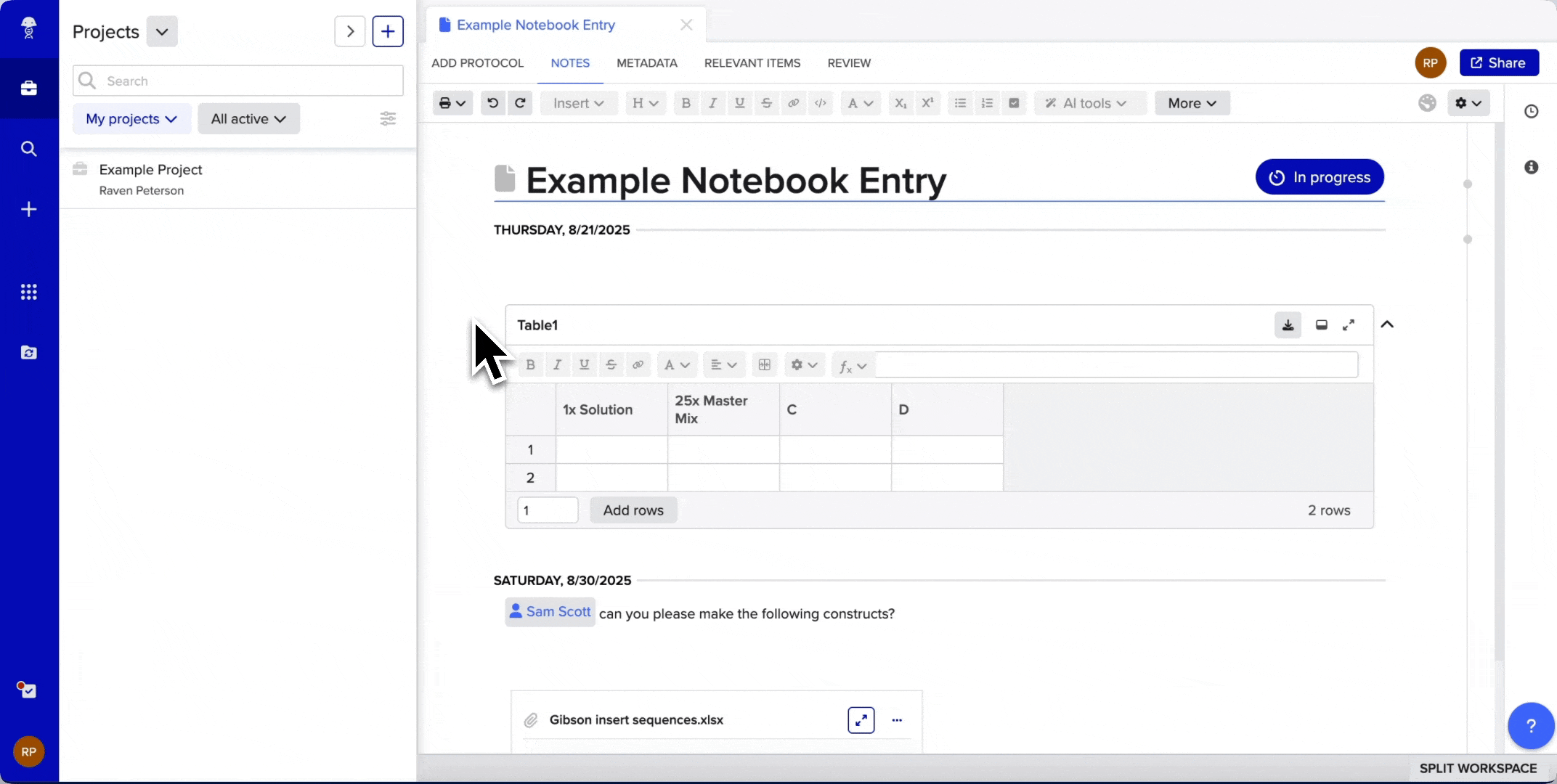1557x784 pixels.
Task: Insert a hyperlink using the link icon
Action: click(x=793, y=103)
